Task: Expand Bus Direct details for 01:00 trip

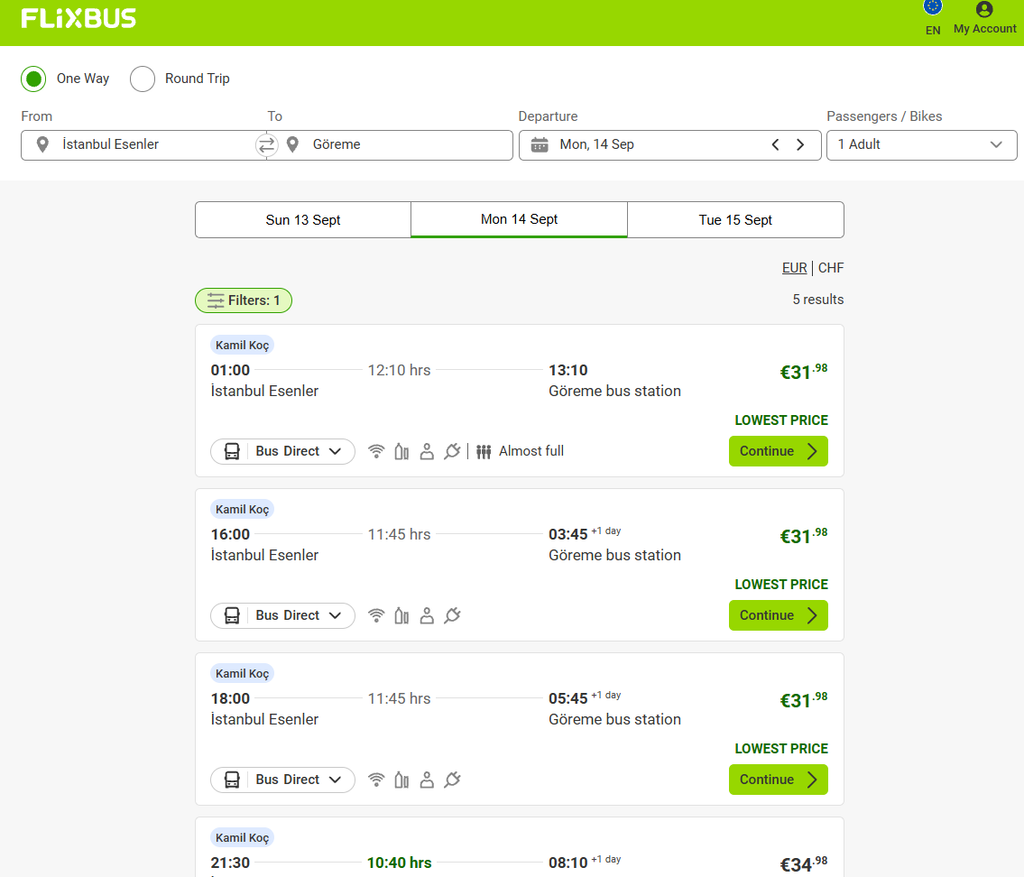Action: coord(283,451)
